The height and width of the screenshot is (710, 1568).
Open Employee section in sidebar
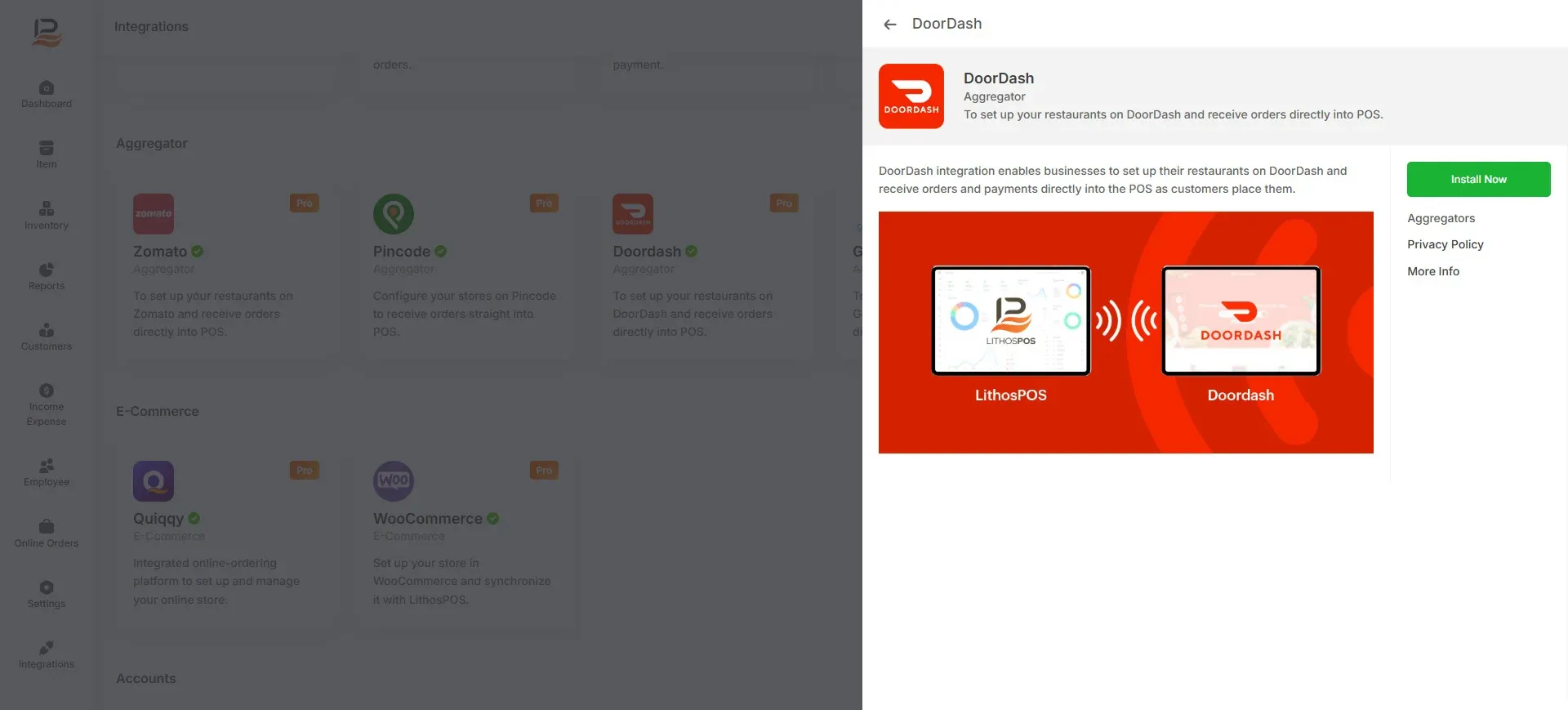(x=47, y=472)
